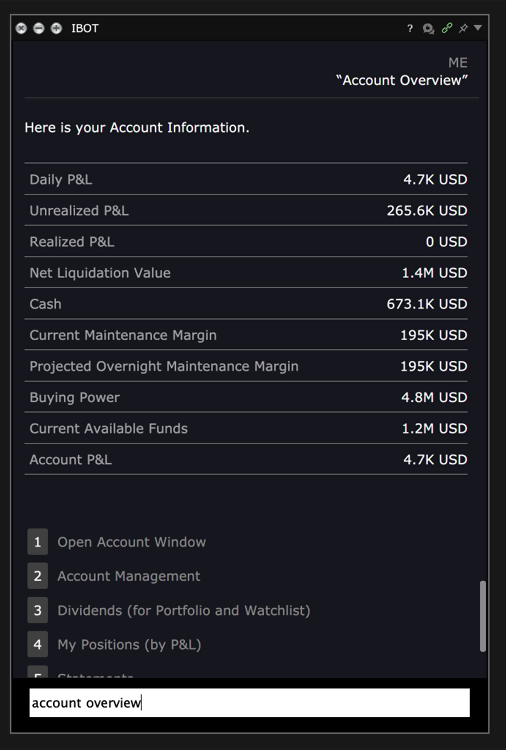Focus the account overview text input field
Image resolution: width=506 pixels, height=750 pixels.
coord(250,703)
